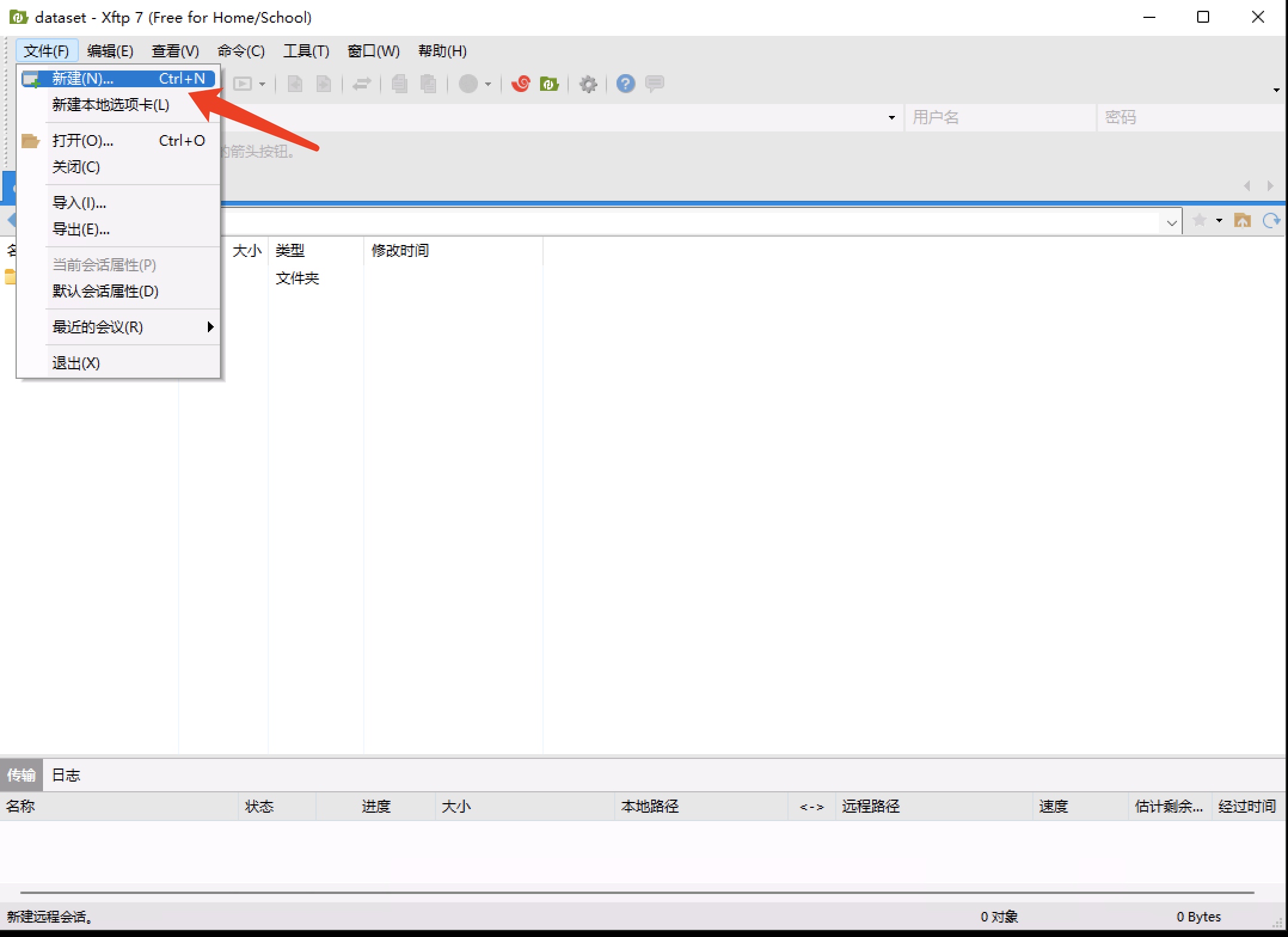Open help with the blue question mark

click(x=625, y=84)
